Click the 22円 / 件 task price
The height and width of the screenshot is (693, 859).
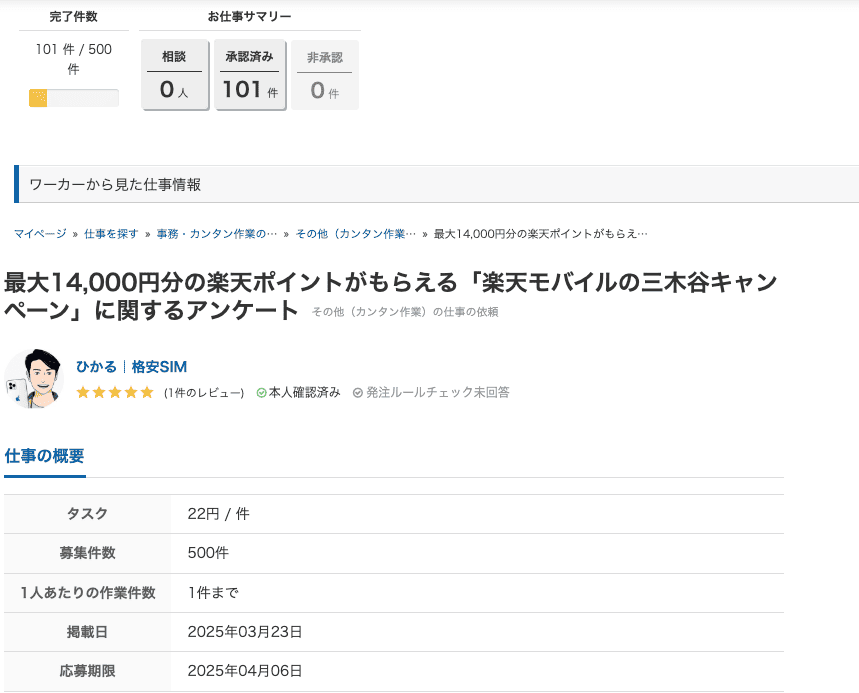point(219,514)
